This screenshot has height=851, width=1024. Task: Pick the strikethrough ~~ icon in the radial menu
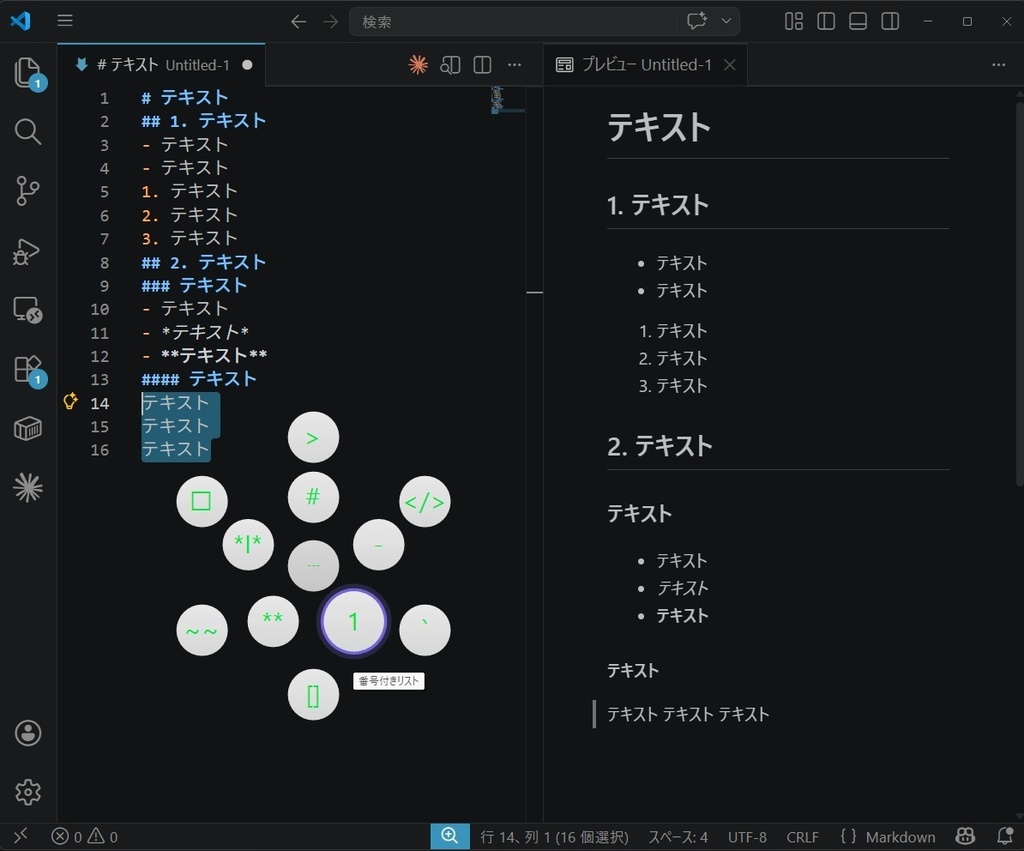pos(202,630)
